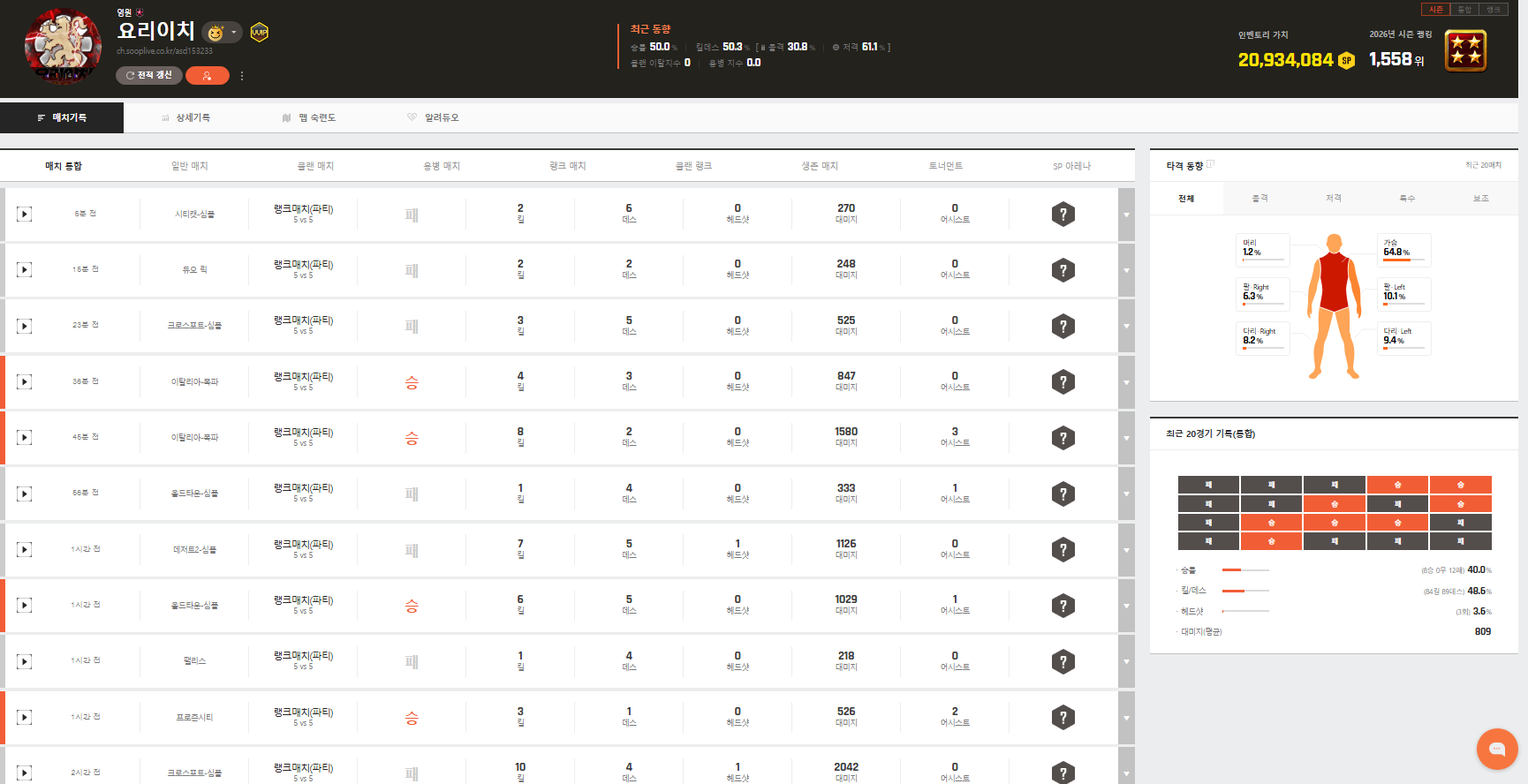Screen dimensions: 1528x784
Task: Select the 랭크 매치 filter tab
Action: pos(567,166)
